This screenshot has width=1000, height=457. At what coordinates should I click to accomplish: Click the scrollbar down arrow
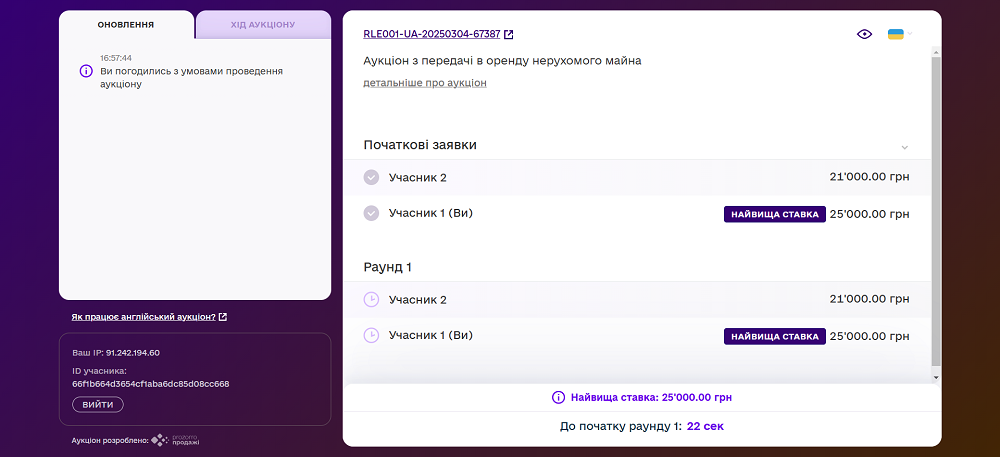pyautogui.click(x=936, y=378)
